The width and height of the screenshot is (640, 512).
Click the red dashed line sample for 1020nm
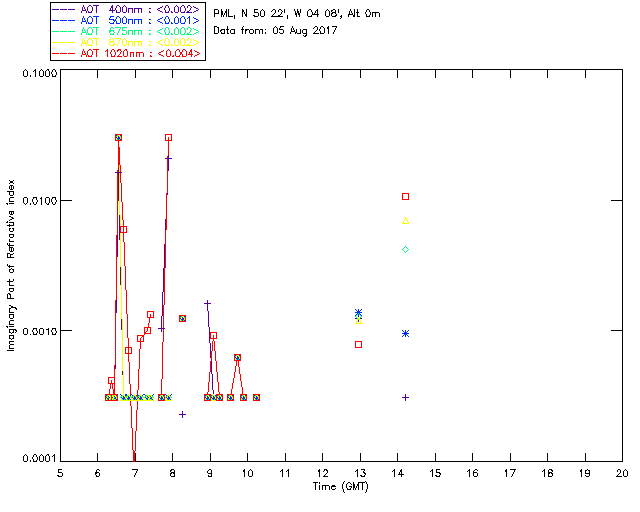pyautogui.click(x=64, y=53)
